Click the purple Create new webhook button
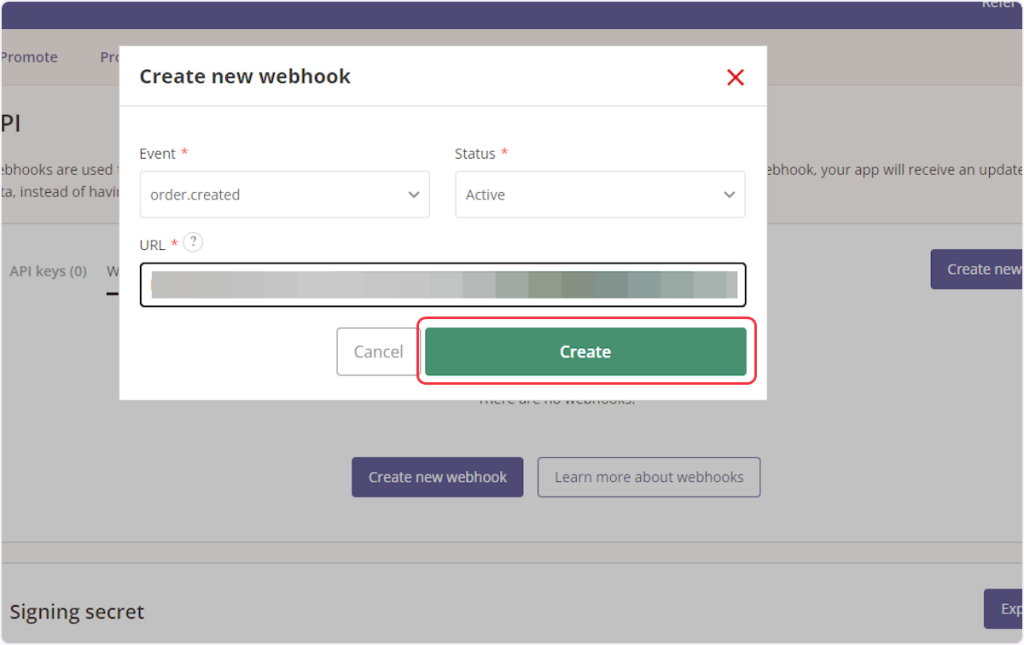Viewport: 1024px width, 645px height. point(437,477)
